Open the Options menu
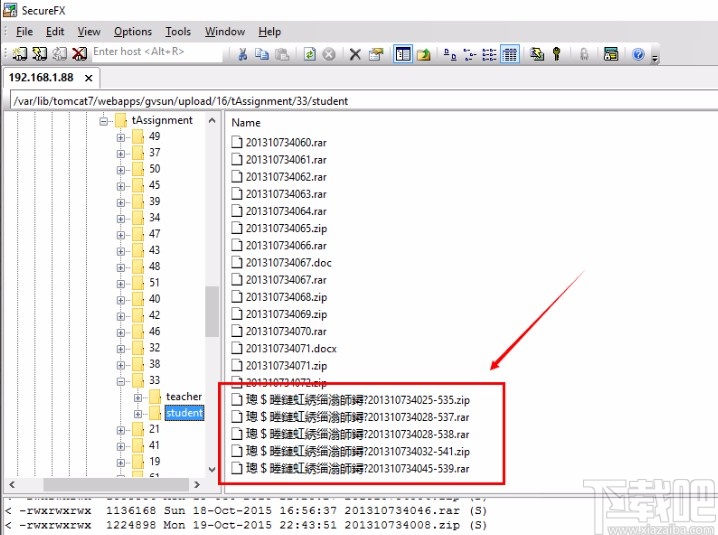The height and width of the screenshot is (535, 718). coord(132,31)
